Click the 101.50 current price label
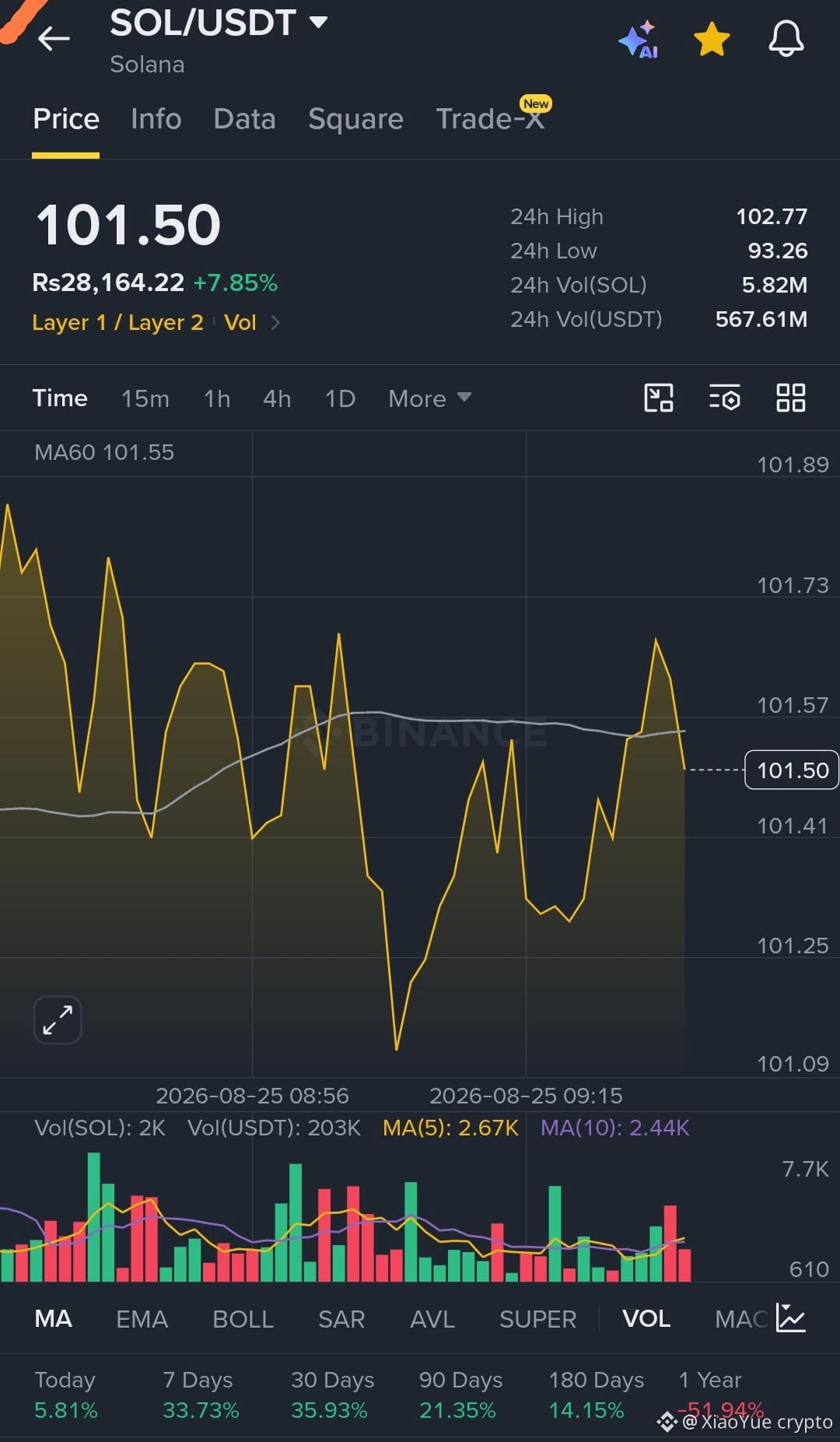 (792, 770)
